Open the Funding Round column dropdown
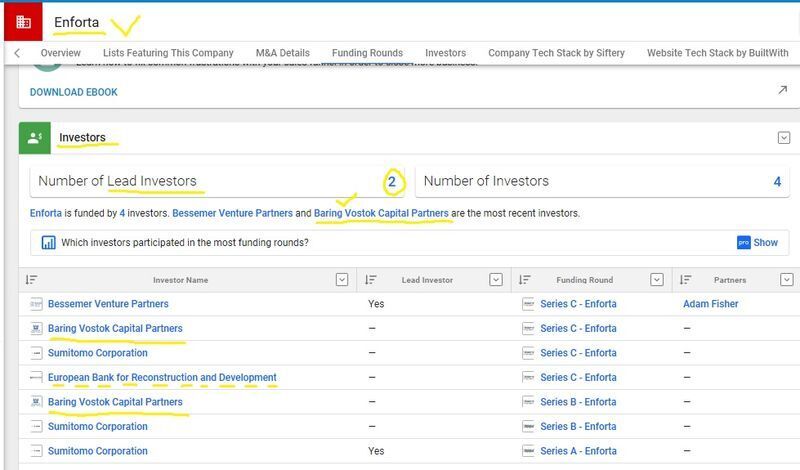Screen dimensions: 800x470 click(657, 280)
